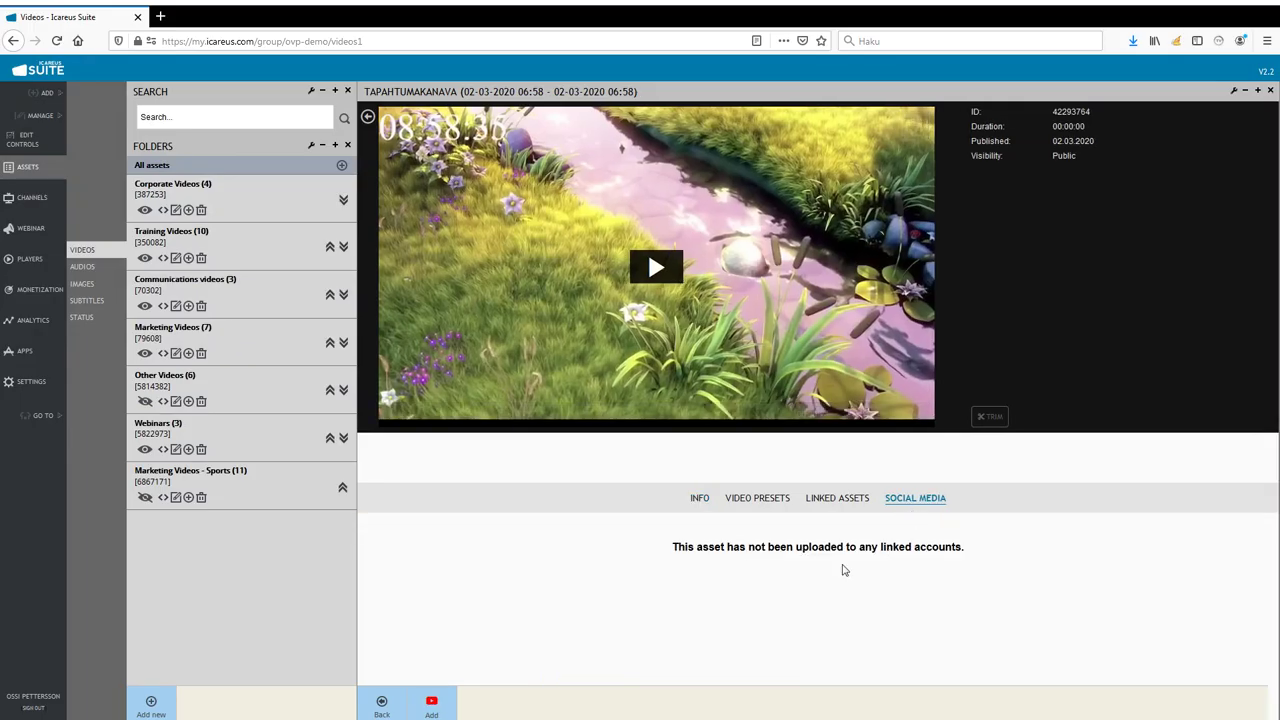The width and height of the screenshot is (1280, 720).
Task: Open embed code for Communications videos folder
Action: pyautogui.click(x=163, y=306)
